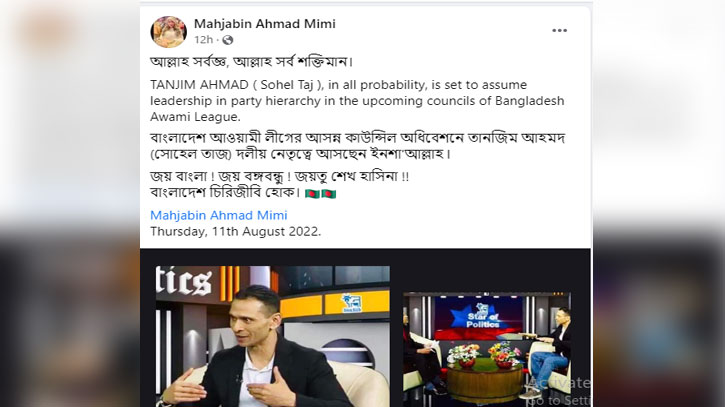This screenshot has width=725, height=407.
Task: Click the Star of Politics logo in photo
Action: click(483, 316)
